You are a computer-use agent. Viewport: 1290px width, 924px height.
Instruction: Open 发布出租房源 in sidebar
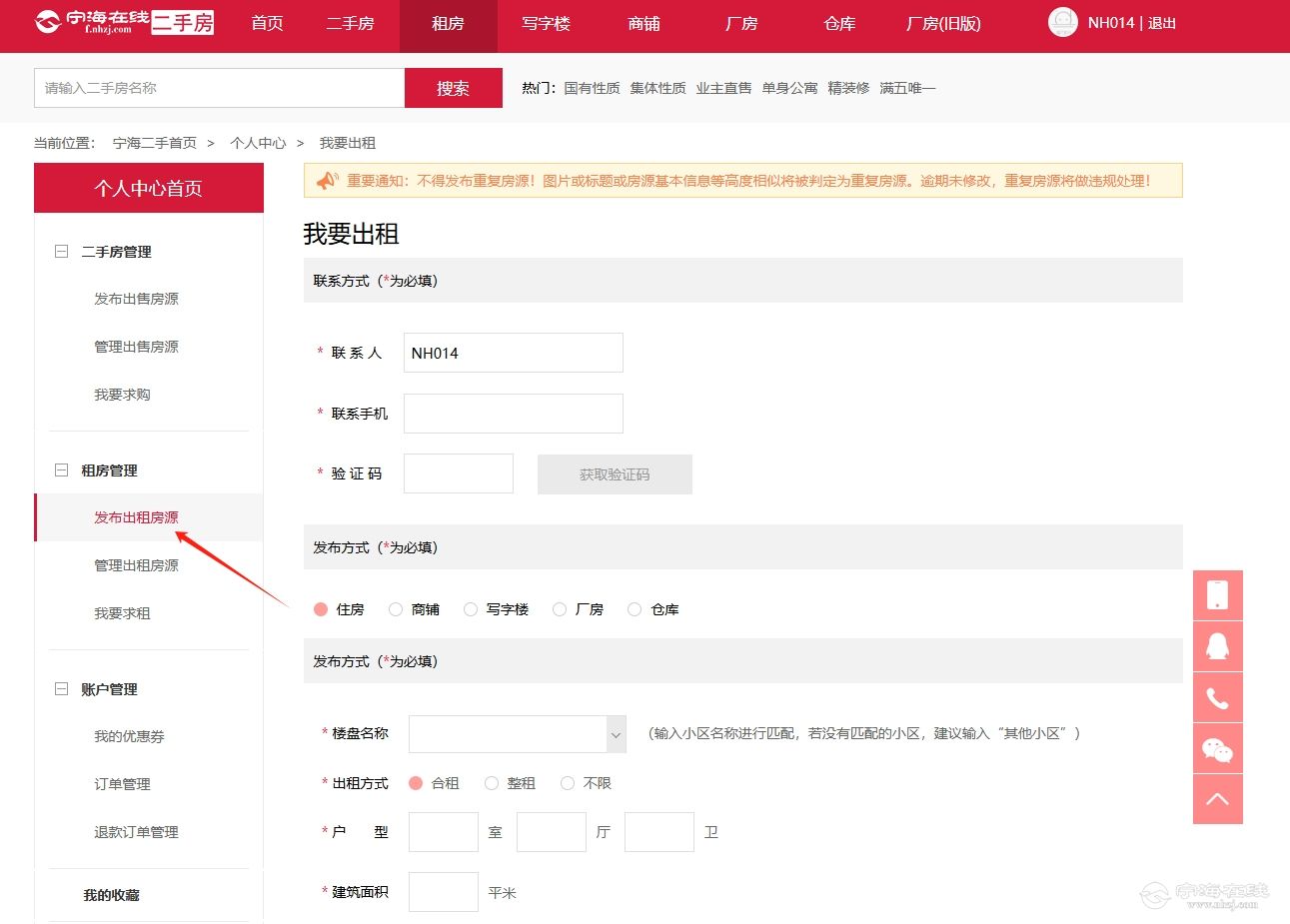pyautogui.click(x=136, y=517)
